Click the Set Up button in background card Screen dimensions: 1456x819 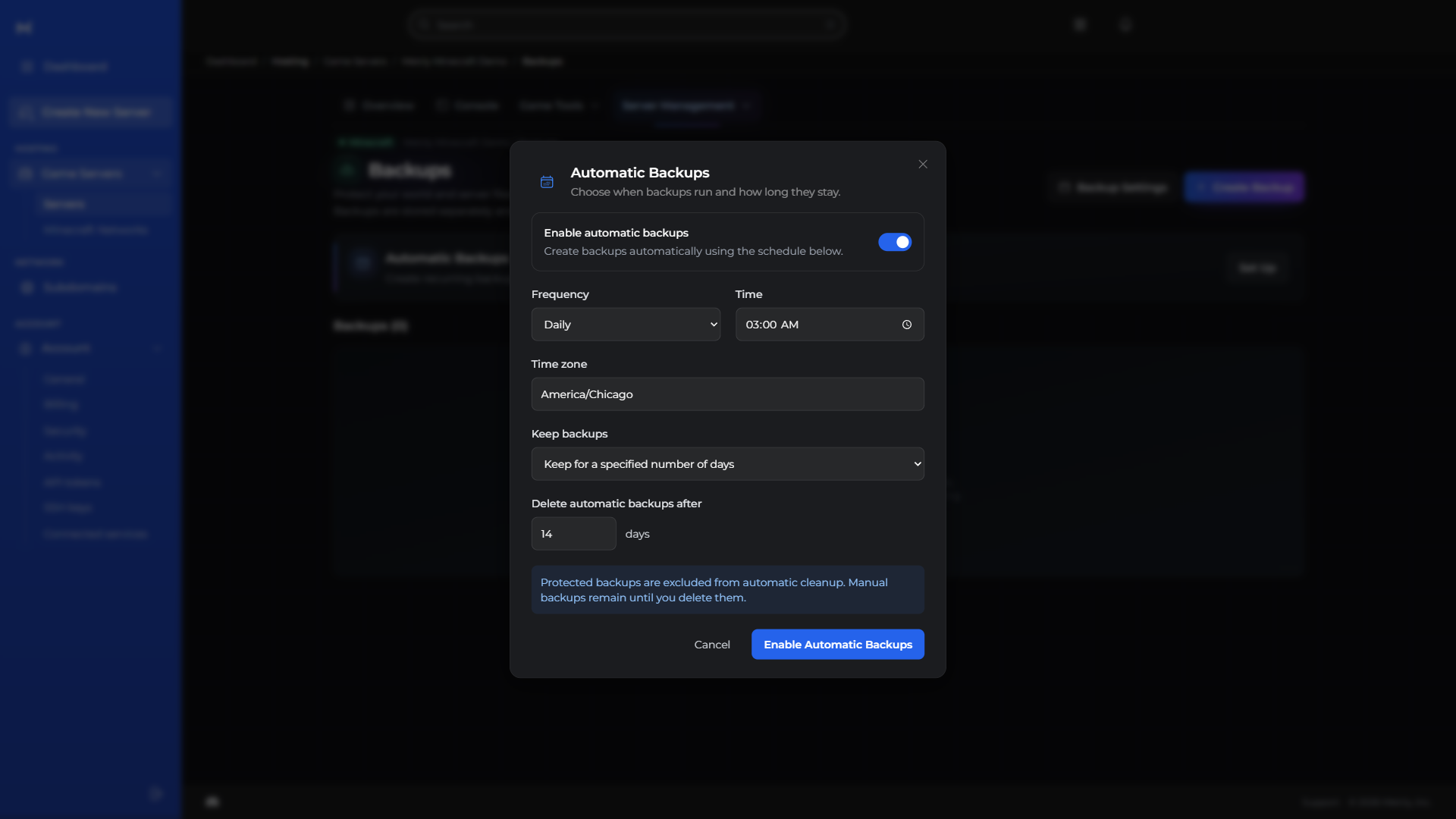(1257, 268)
